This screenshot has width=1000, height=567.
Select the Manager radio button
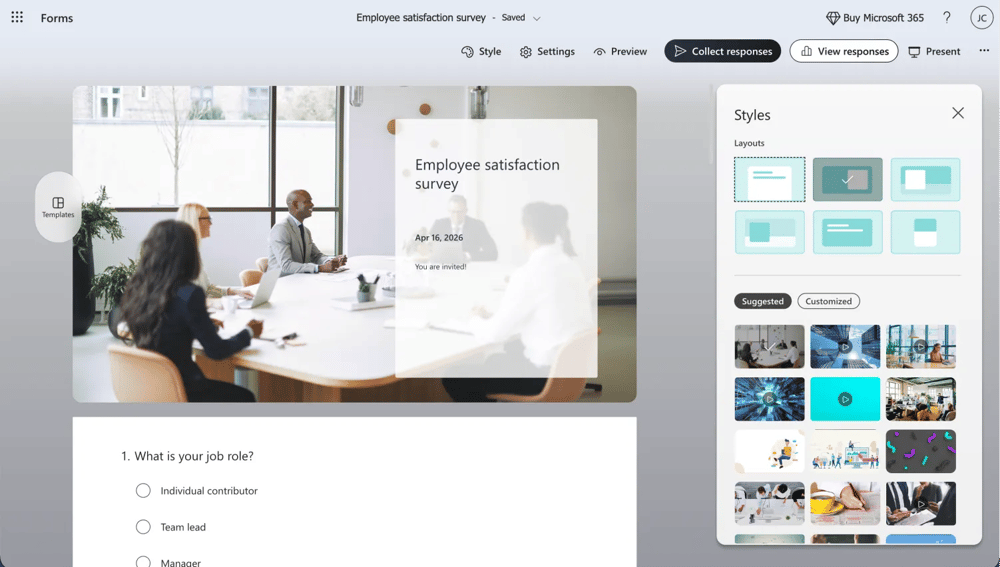click(x=143, y=562)
